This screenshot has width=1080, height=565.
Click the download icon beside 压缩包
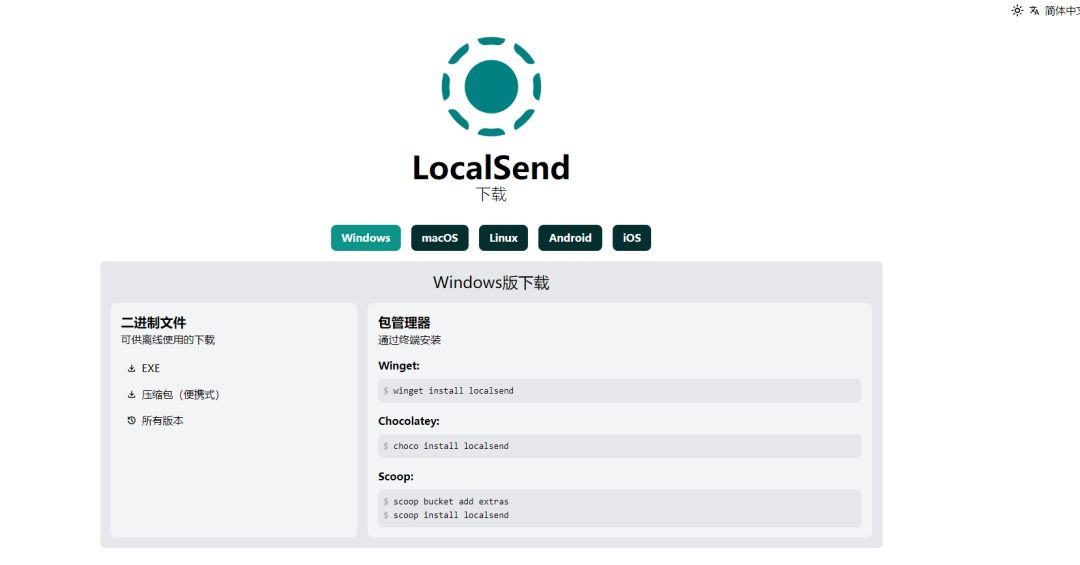coord(131,395)
